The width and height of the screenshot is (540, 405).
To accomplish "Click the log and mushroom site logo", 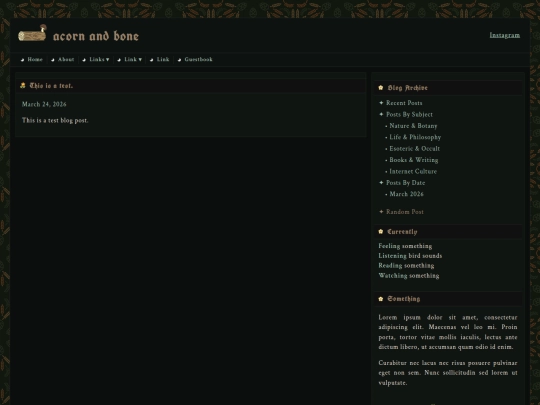I will click(32, 33).
